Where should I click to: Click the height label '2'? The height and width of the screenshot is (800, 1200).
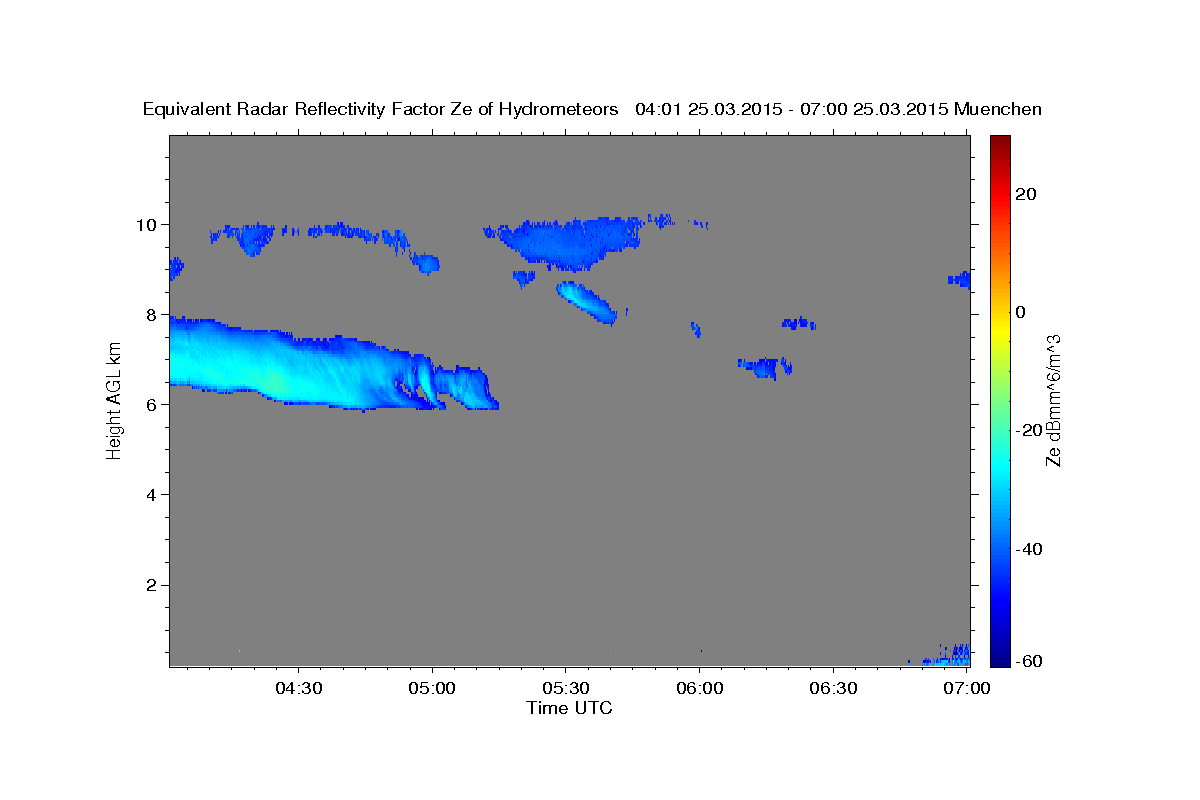tap(150, 584)
